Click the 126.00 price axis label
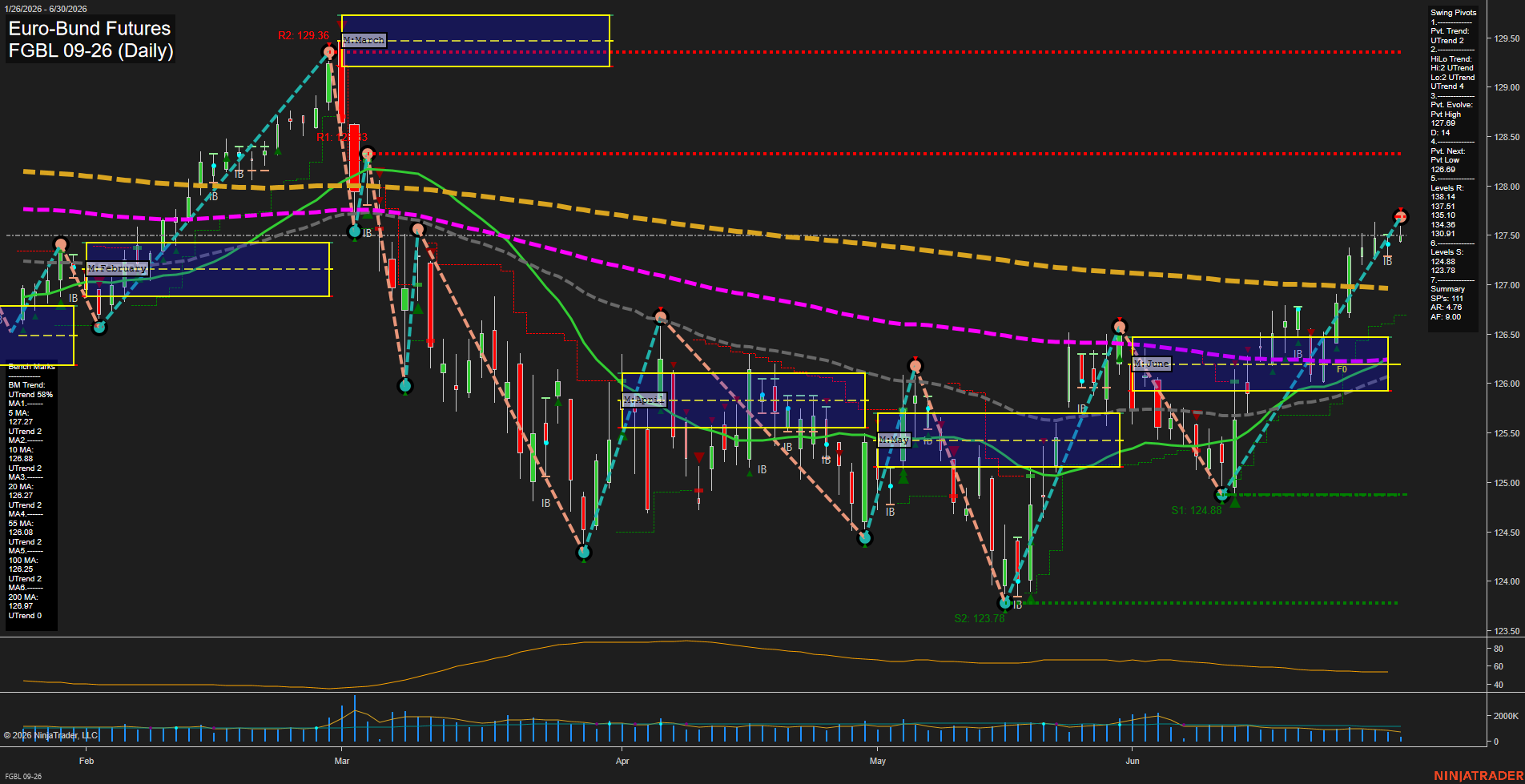 coord(1507,384)
